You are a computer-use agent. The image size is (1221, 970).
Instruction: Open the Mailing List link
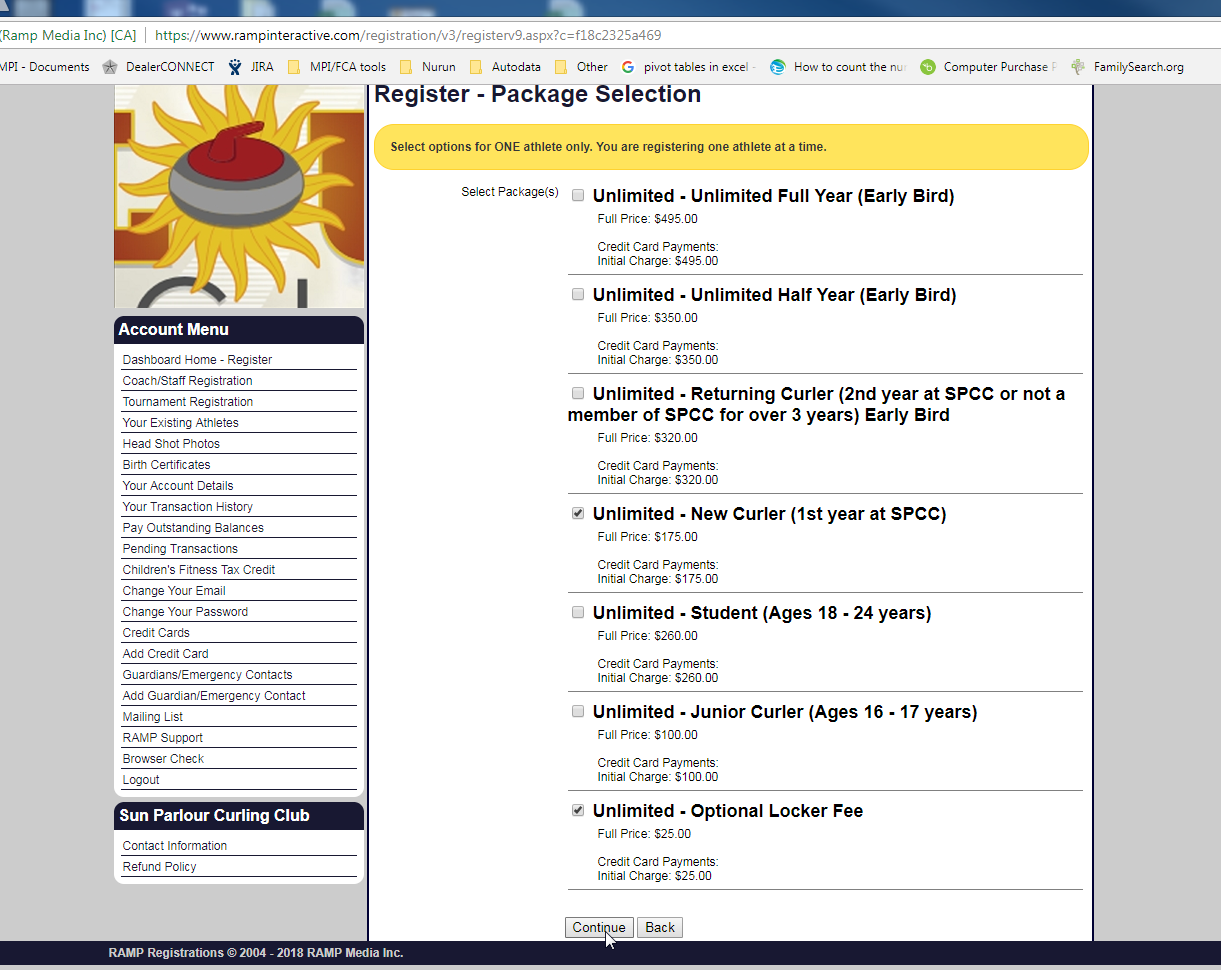153,717
